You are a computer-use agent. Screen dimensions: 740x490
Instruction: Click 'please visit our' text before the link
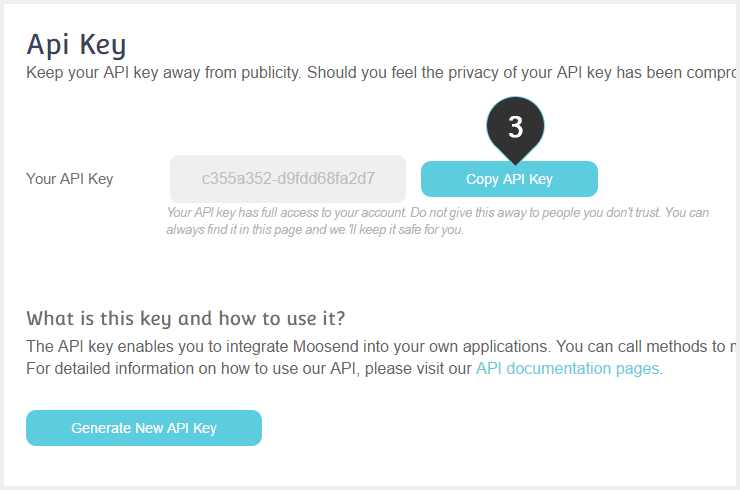[x=418, y=369]
